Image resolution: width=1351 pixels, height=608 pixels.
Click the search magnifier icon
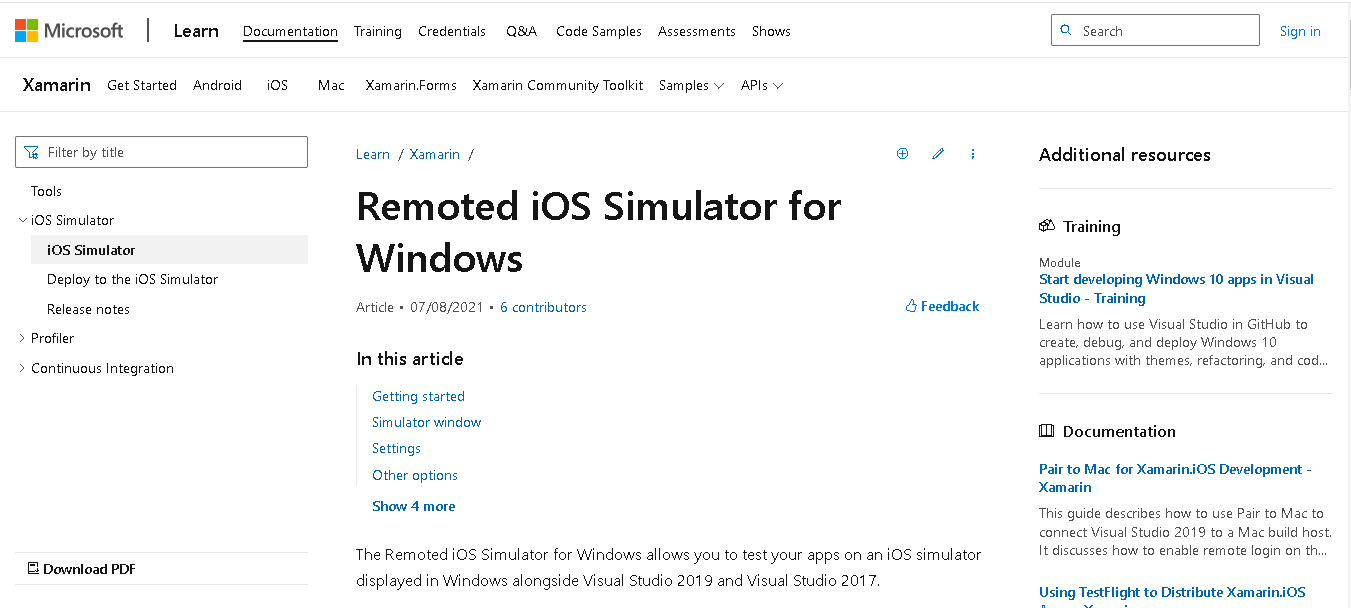click(1066, 31)
